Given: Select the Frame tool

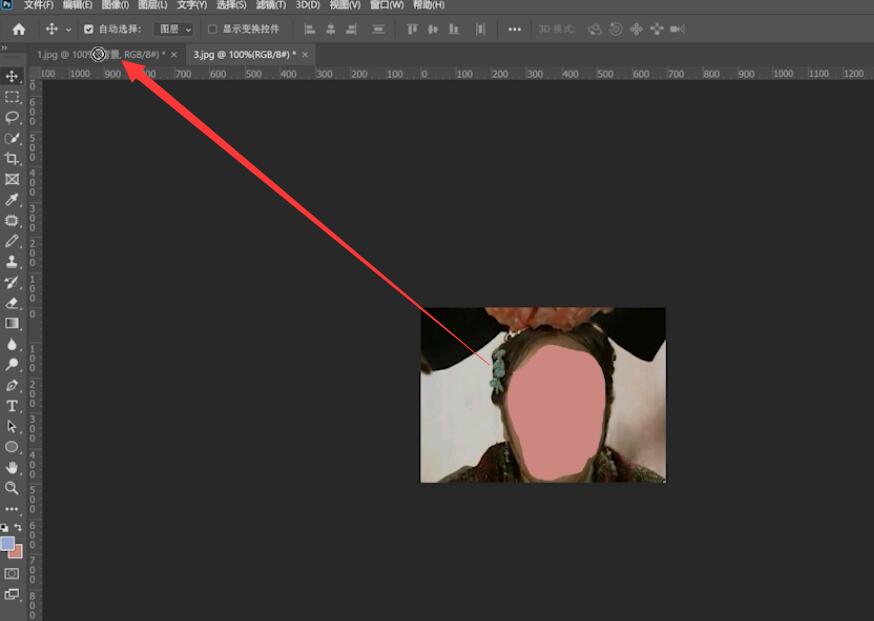Looking at the screenshot, I should click(x=12, y=179).
